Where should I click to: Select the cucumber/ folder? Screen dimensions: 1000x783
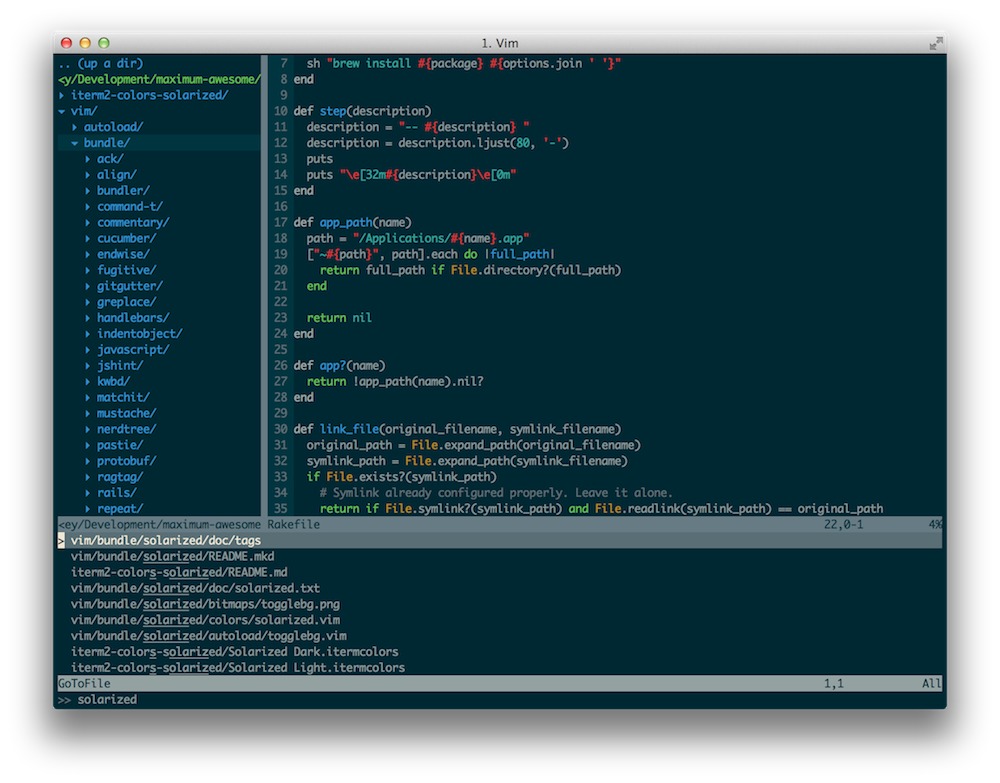(126, 238)
